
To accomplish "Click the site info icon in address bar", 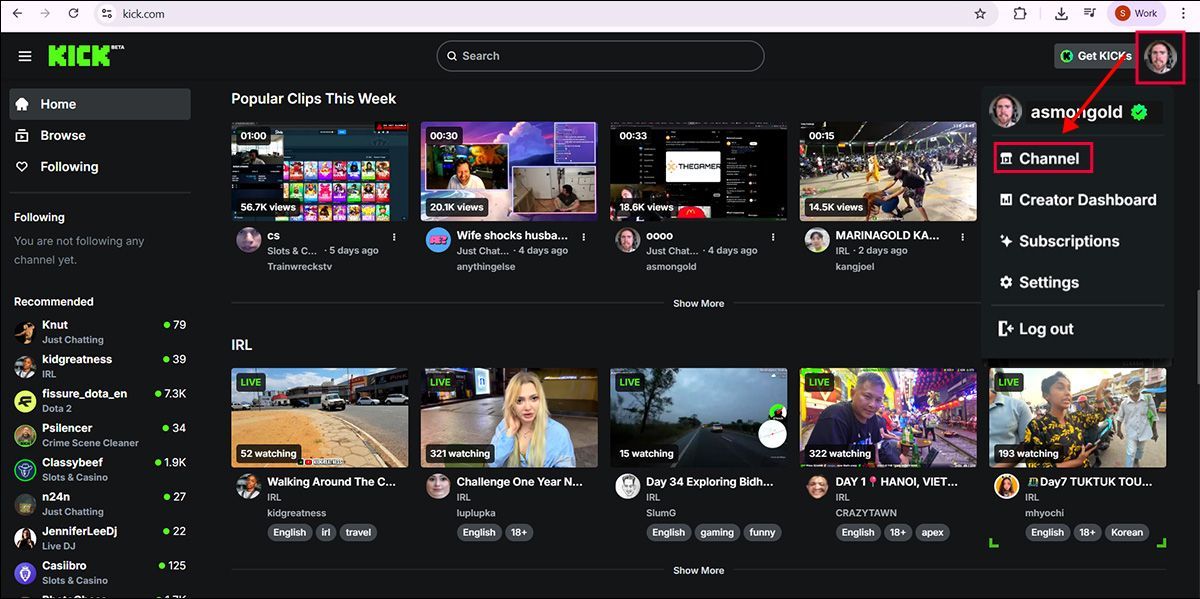I will [108, 14].
